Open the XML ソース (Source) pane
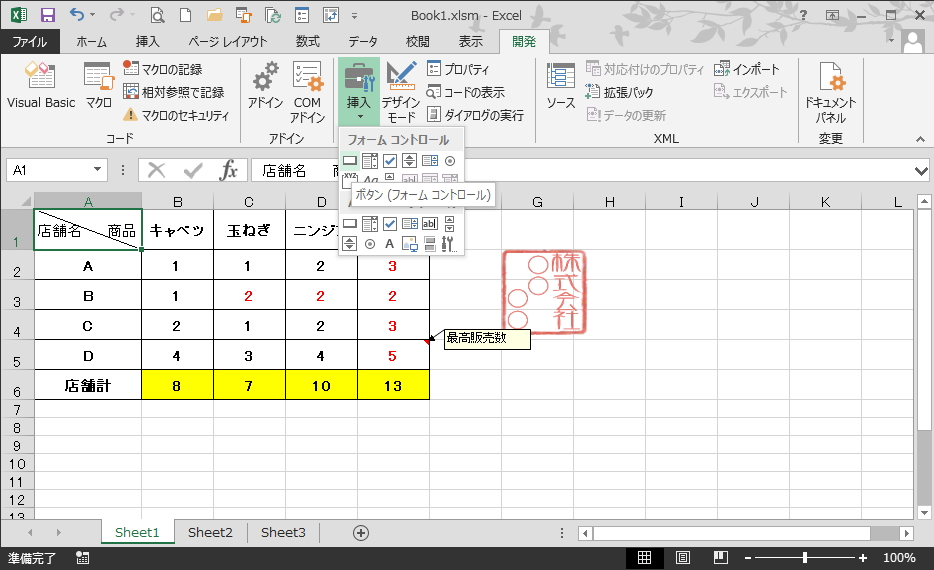Viewport: 934px width, 570px height. [561, 85]
